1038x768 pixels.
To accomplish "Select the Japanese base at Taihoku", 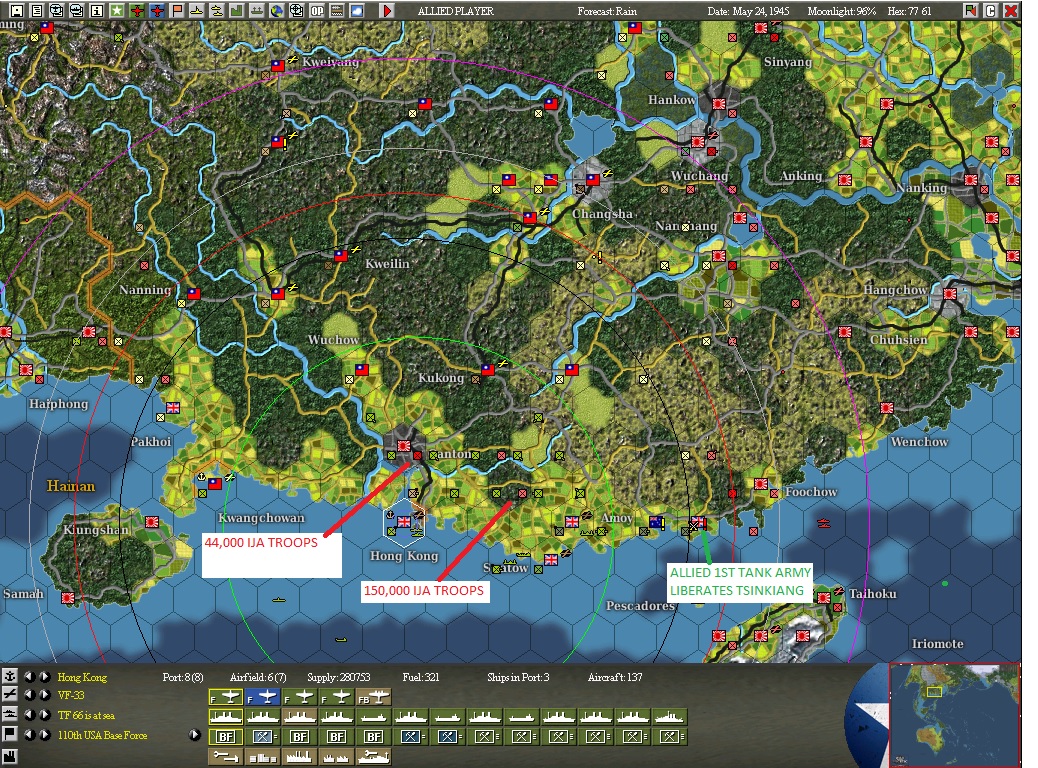I will pyautogui.click(x=824, y=597).
